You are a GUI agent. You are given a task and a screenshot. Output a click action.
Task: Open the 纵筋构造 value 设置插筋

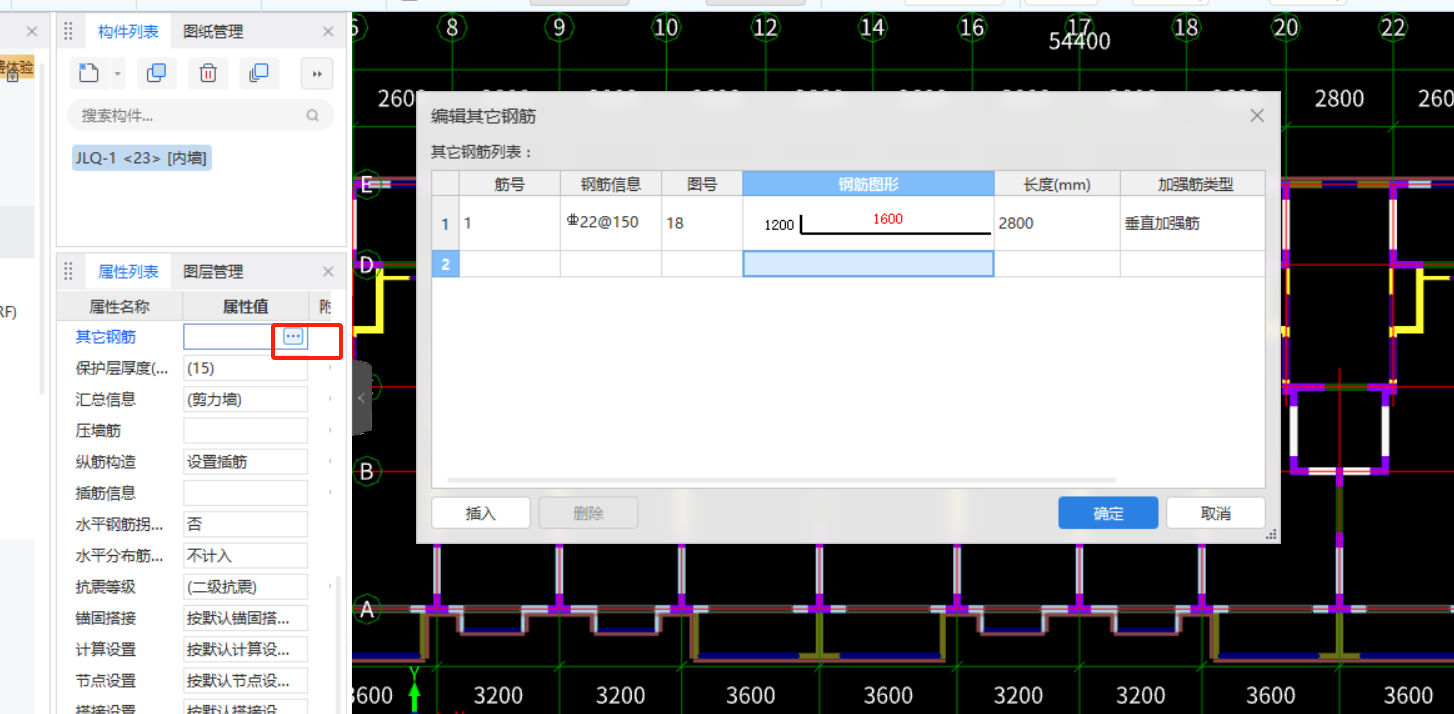pyautogui.click(x=245, y=462)
